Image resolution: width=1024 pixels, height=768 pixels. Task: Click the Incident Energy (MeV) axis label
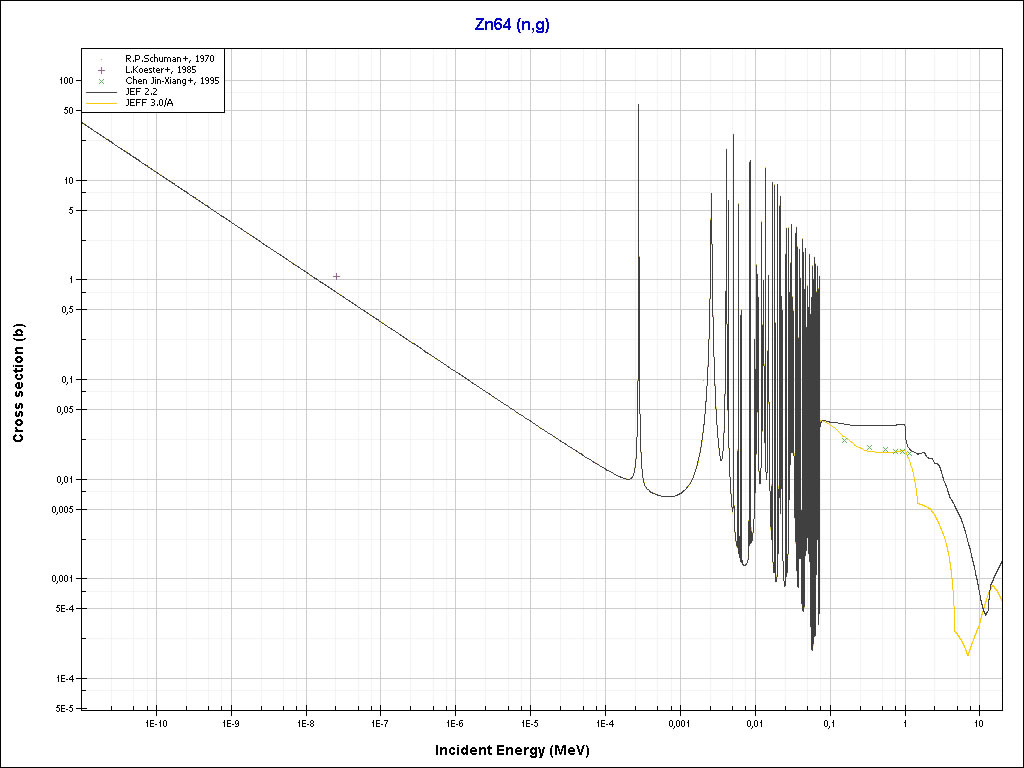tap(519, 750)
